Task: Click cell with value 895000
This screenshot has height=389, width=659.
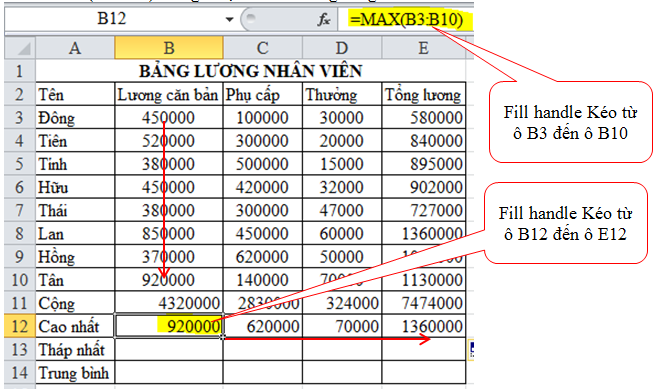Action: (424, 164)
